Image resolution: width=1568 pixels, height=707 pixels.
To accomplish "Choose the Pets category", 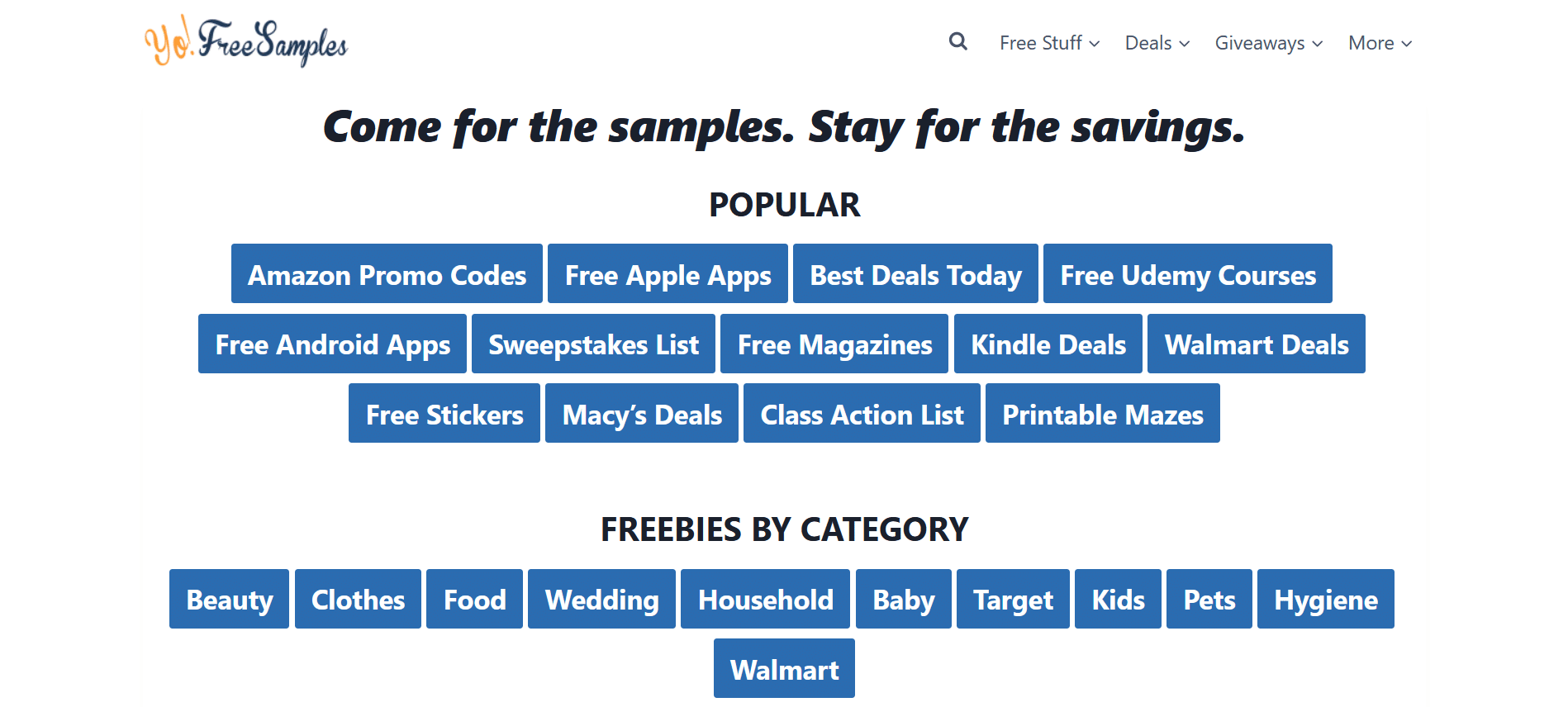I will [1209, 599].
